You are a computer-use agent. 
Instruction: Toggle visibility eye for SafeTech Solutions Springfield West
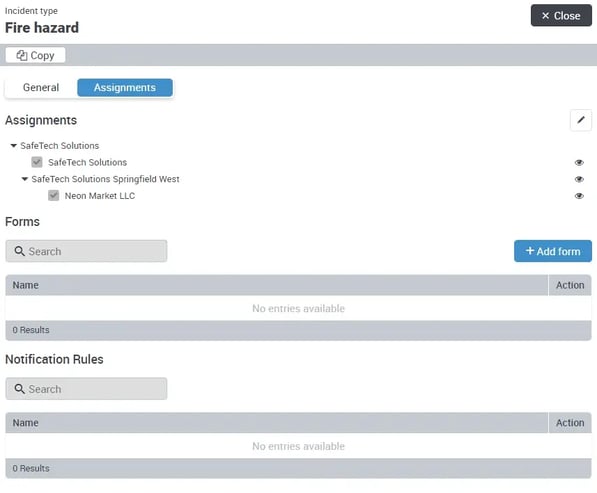coord(579,179)
